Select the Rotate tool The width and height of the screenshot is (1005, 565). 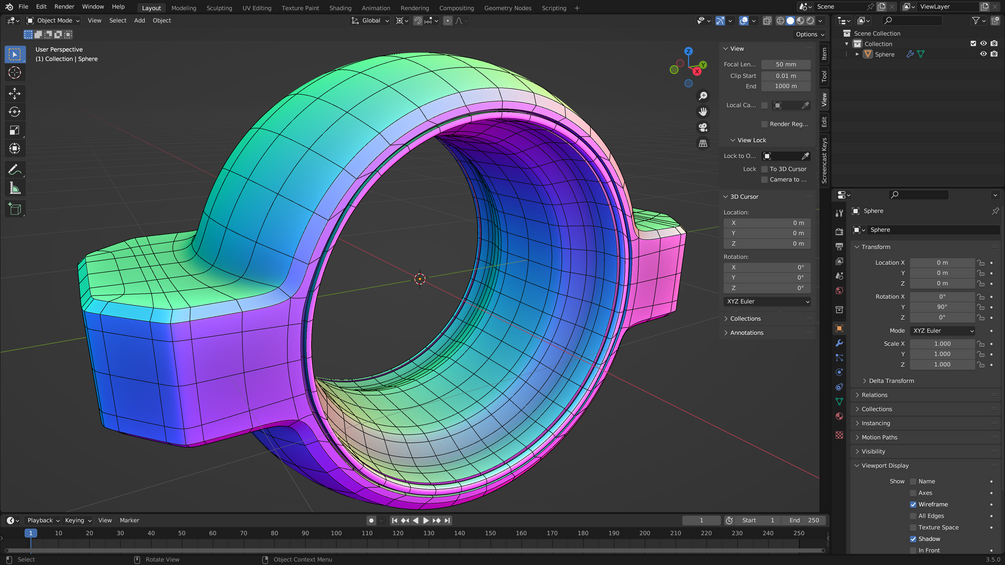[14, 112]
